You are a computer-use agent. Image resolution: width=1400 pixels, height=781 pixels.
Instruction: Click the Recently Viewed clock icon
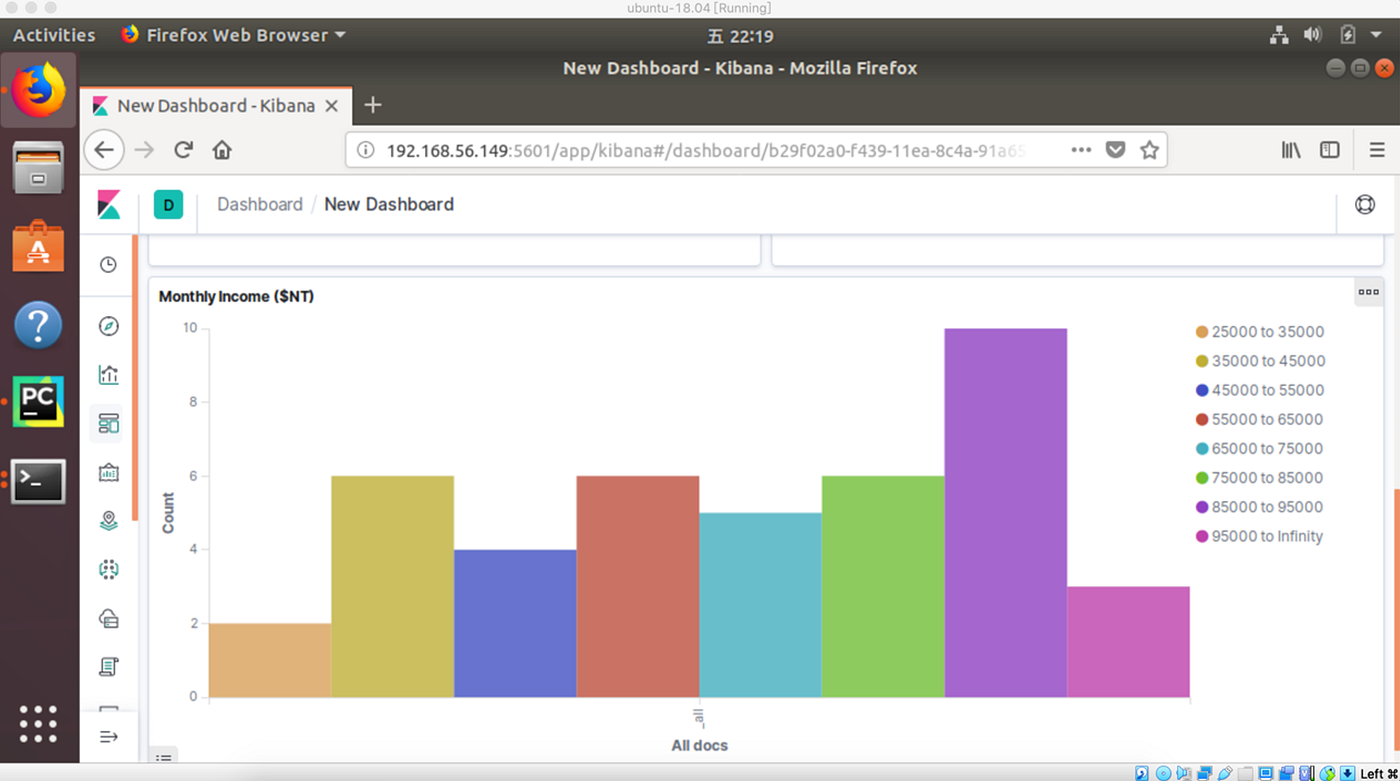click(x=108, y=264)
